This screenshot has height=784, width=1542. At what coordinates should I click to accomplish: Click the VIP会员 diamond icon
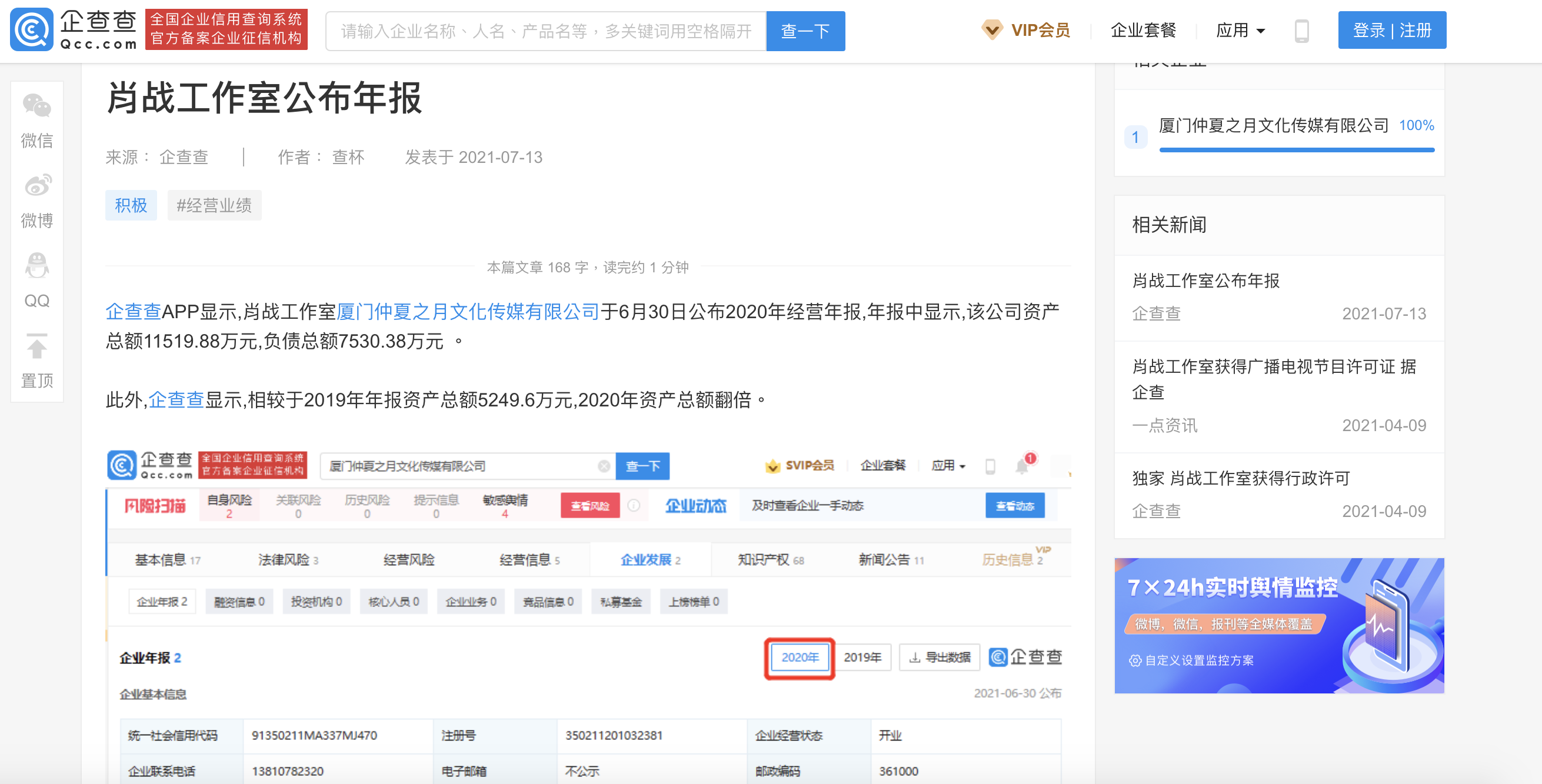(x=992, y=30)
